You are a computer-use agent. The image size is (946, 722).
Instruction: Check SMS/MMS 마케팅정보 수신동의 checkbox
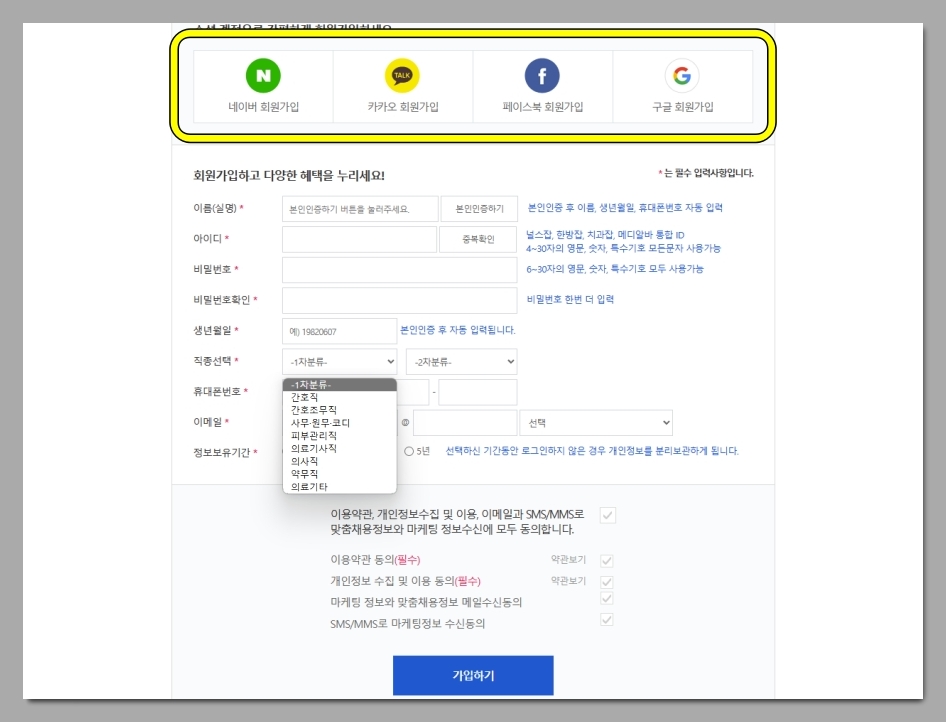pos(607,619)
